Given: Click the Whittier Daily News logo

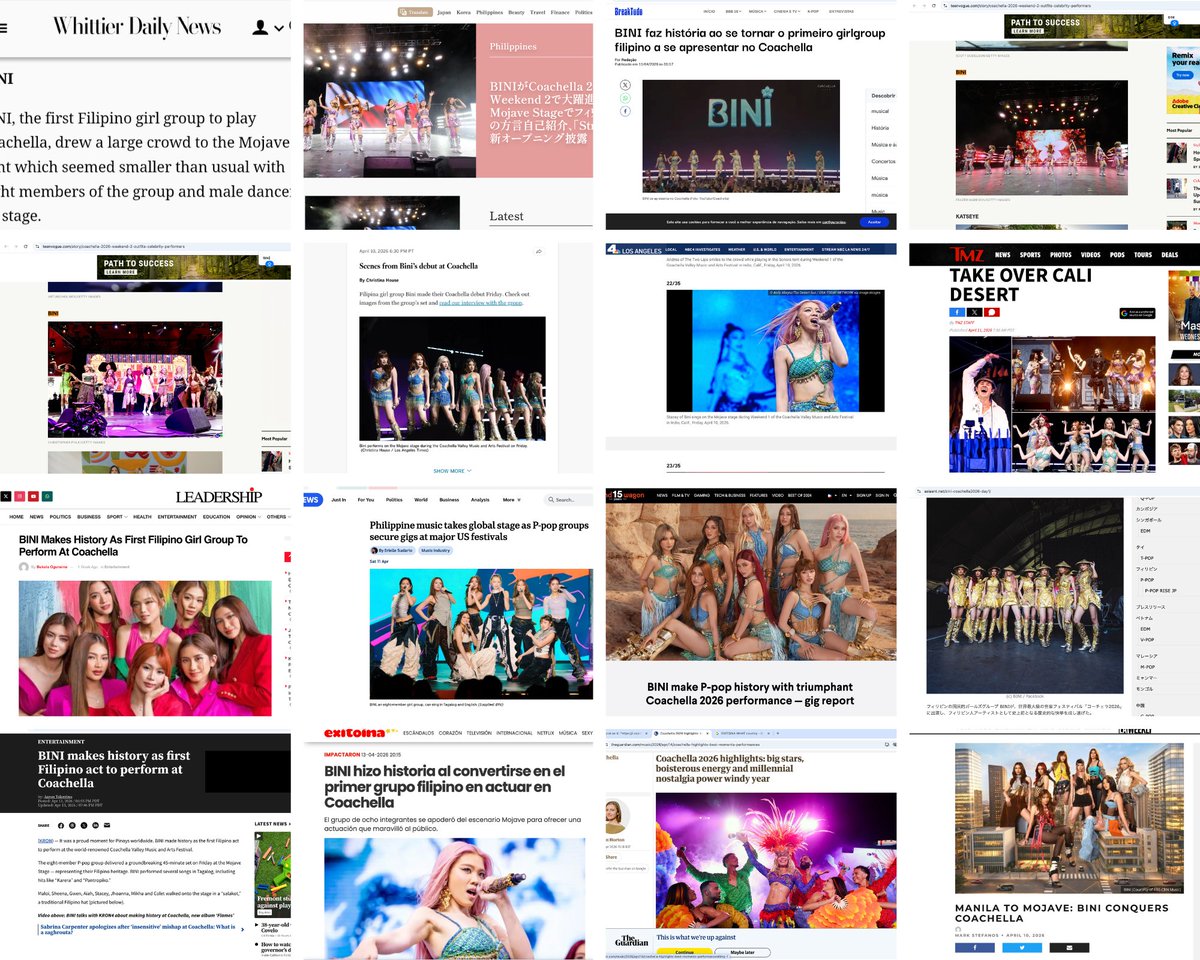Looking at the screenshot, I should [x=137, y=26].
